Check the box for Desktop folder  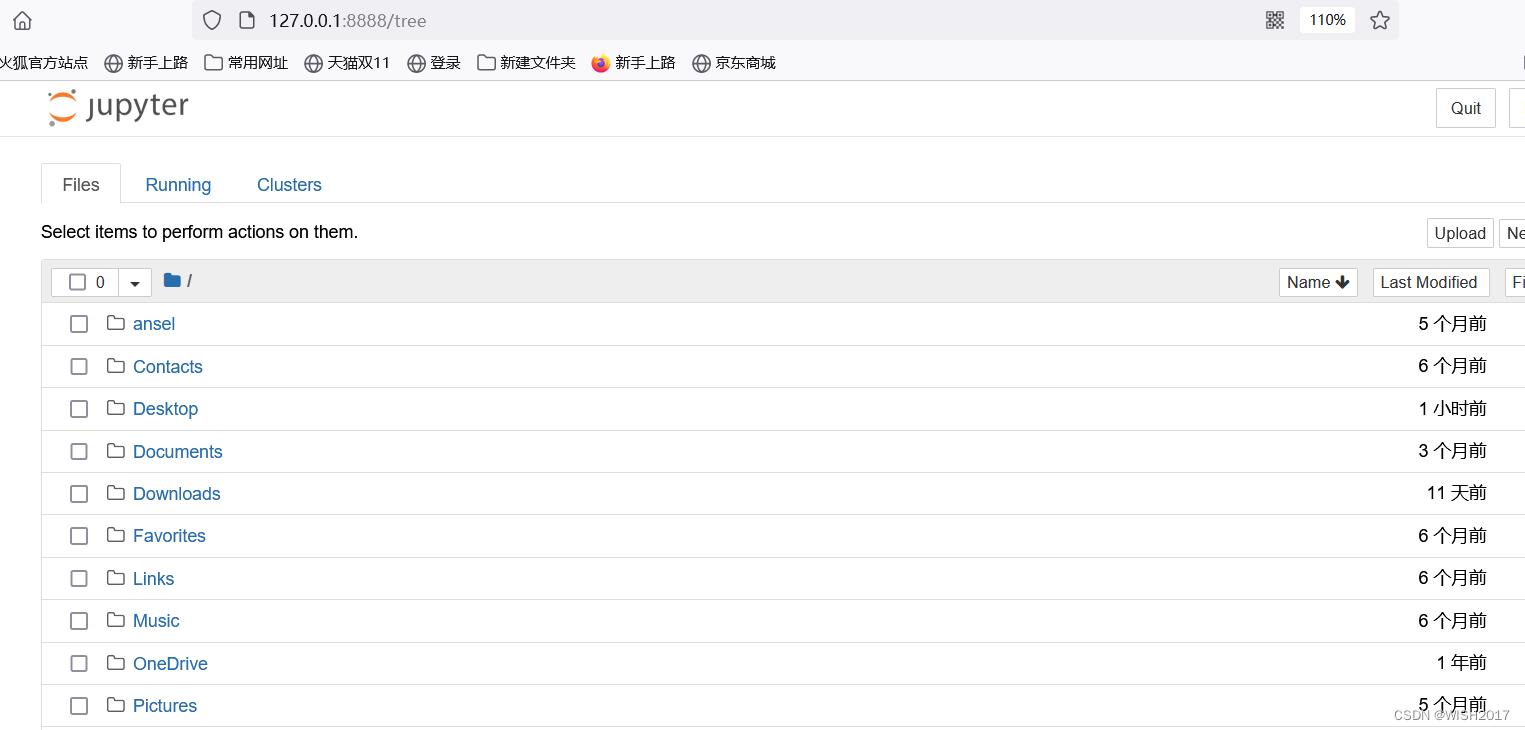(79, 409)
